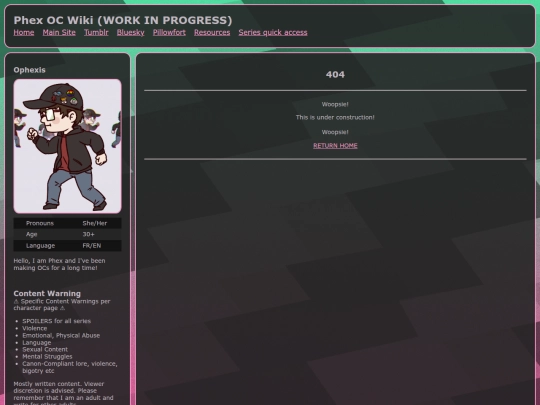
Task: Click the Ophexis sidebar heading
Action: pos(29,70)
